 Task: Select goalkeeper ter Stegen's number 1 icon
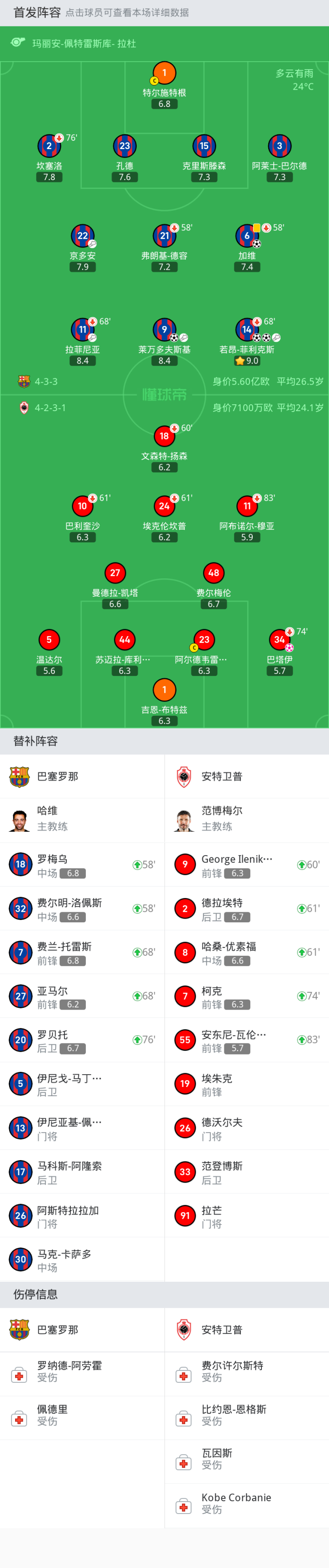coord(164,72)
